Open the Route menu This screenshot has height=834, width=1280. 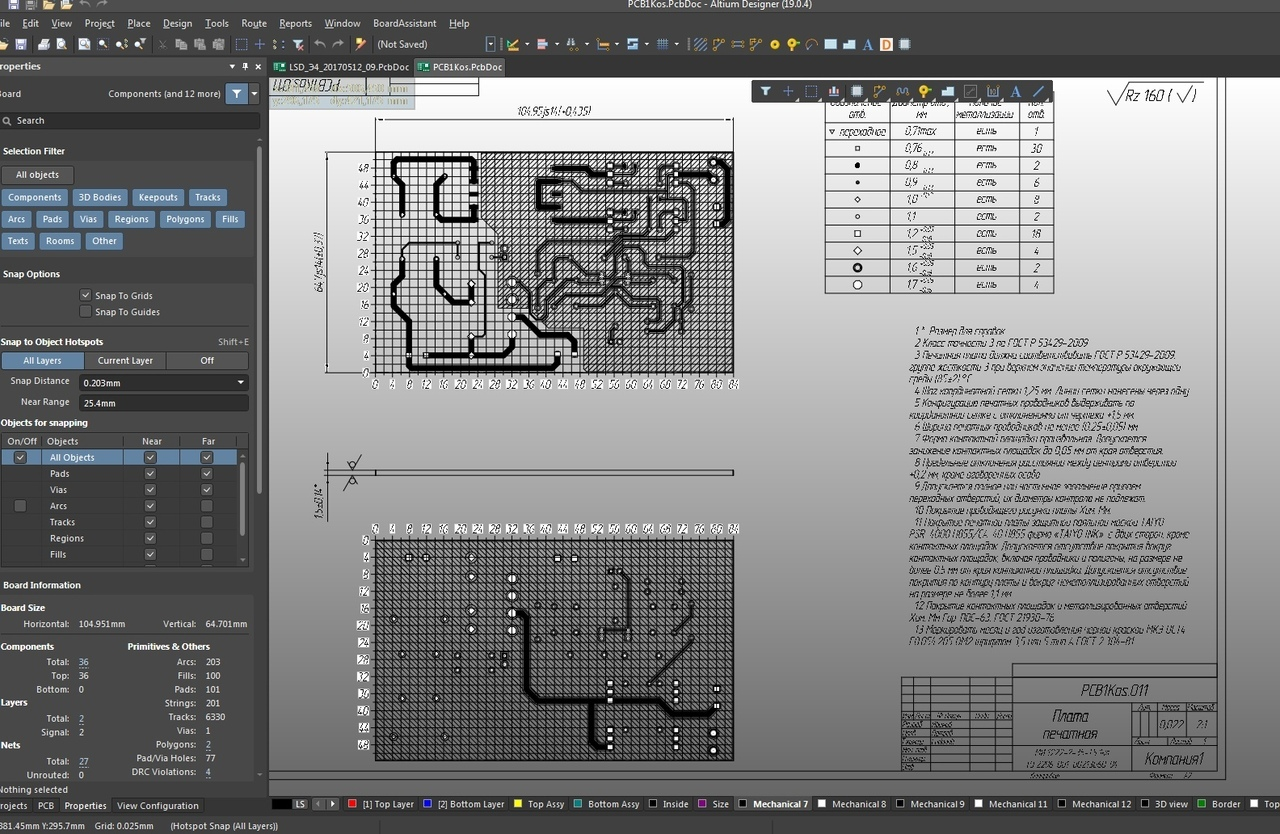tap(254, 23)
